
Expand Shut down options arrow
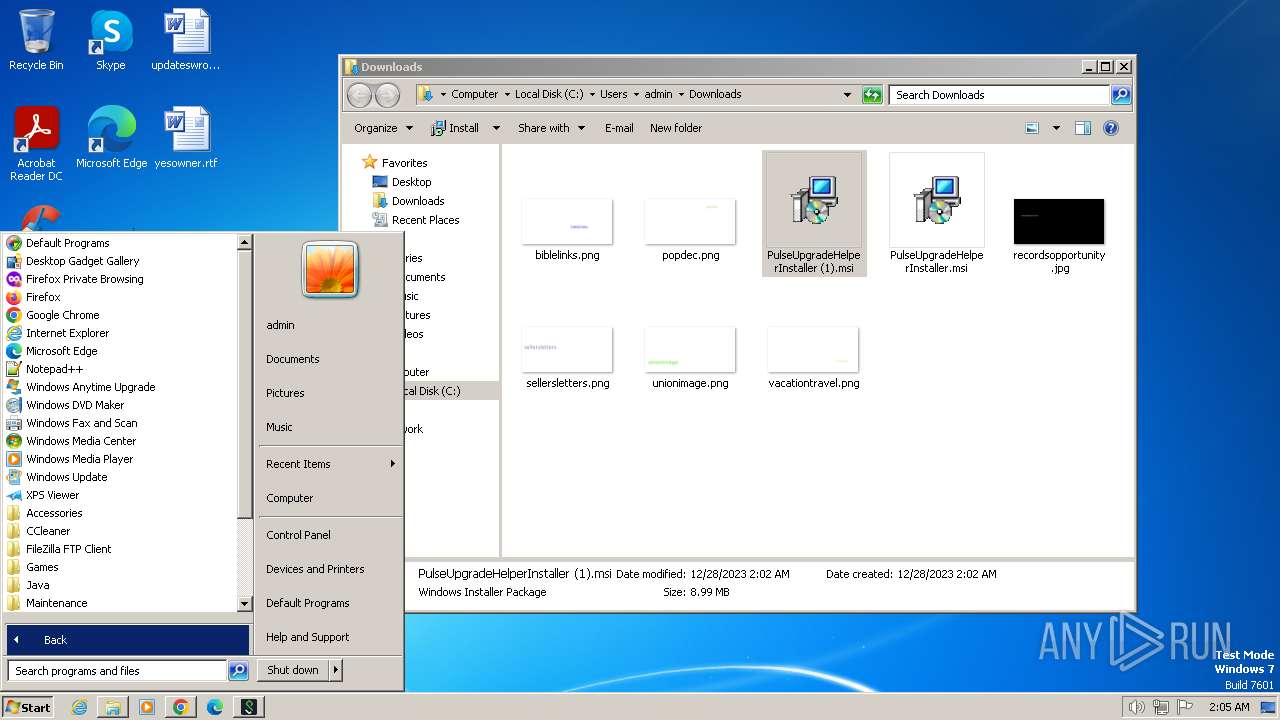pos(336,670)
